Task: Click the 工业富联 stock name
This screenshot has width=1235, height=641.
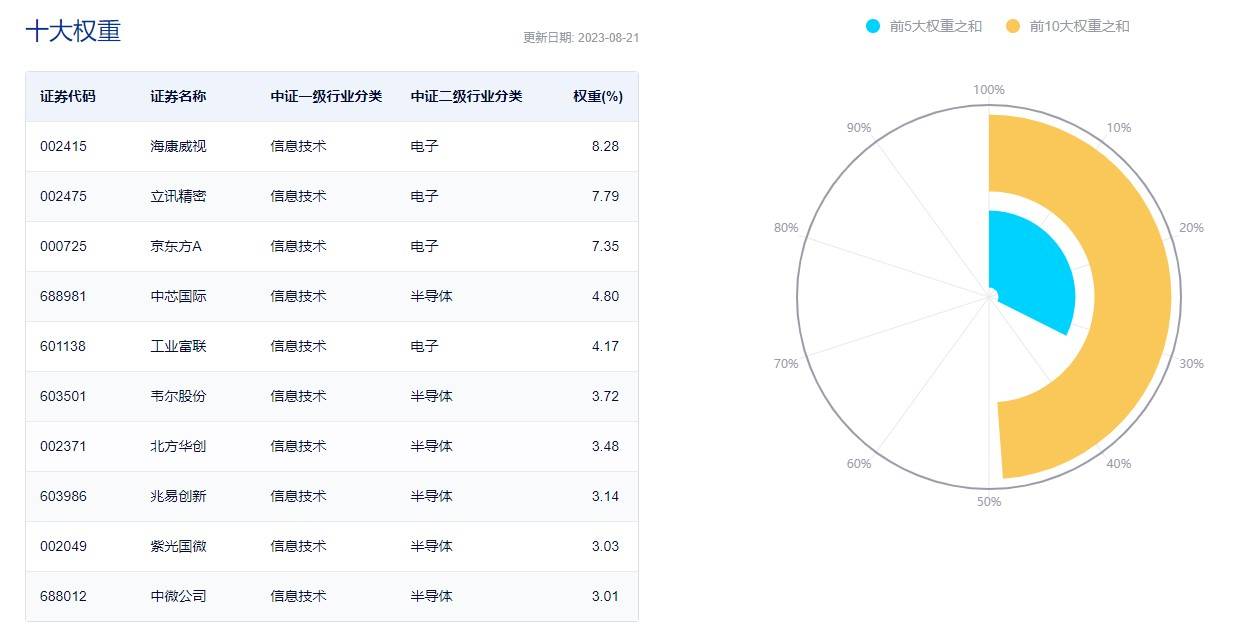Action: (178, 346)
